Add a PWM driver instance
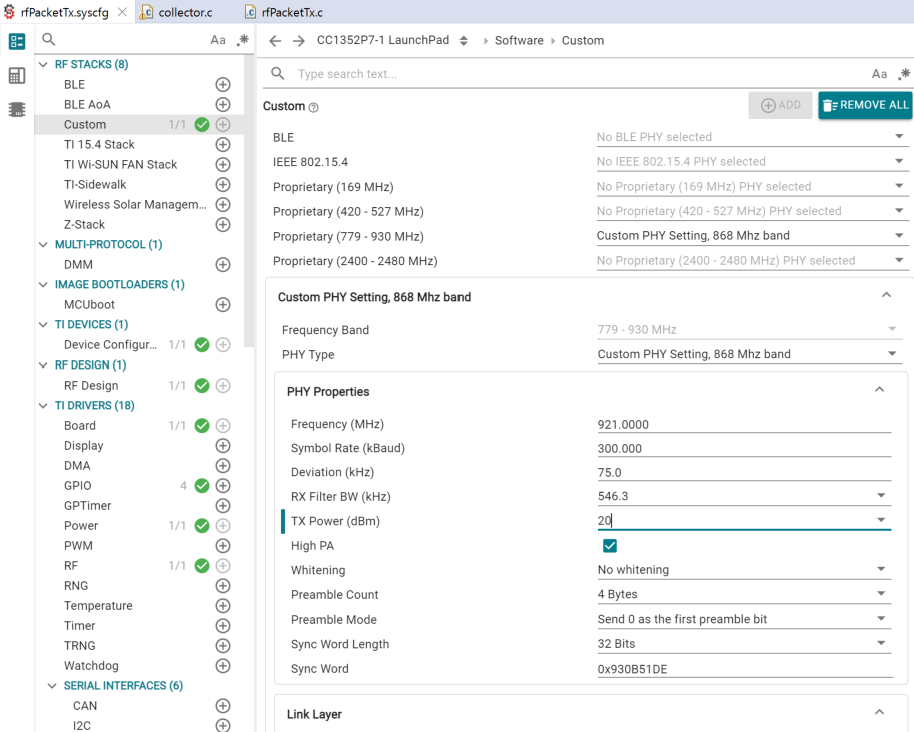This screenshot has width=914, height=732. coord(223,546)
